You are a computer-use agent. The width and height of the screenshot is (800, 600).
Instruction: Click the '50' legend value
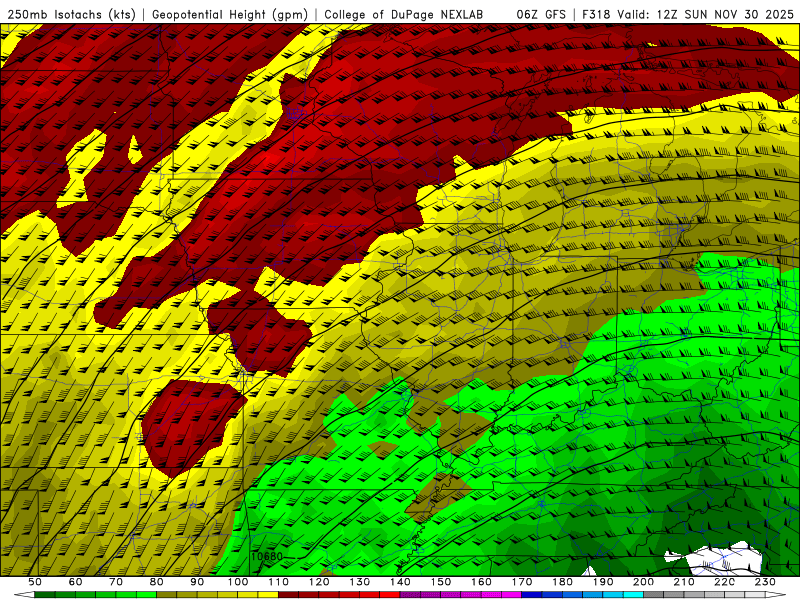tap(35, 582)
